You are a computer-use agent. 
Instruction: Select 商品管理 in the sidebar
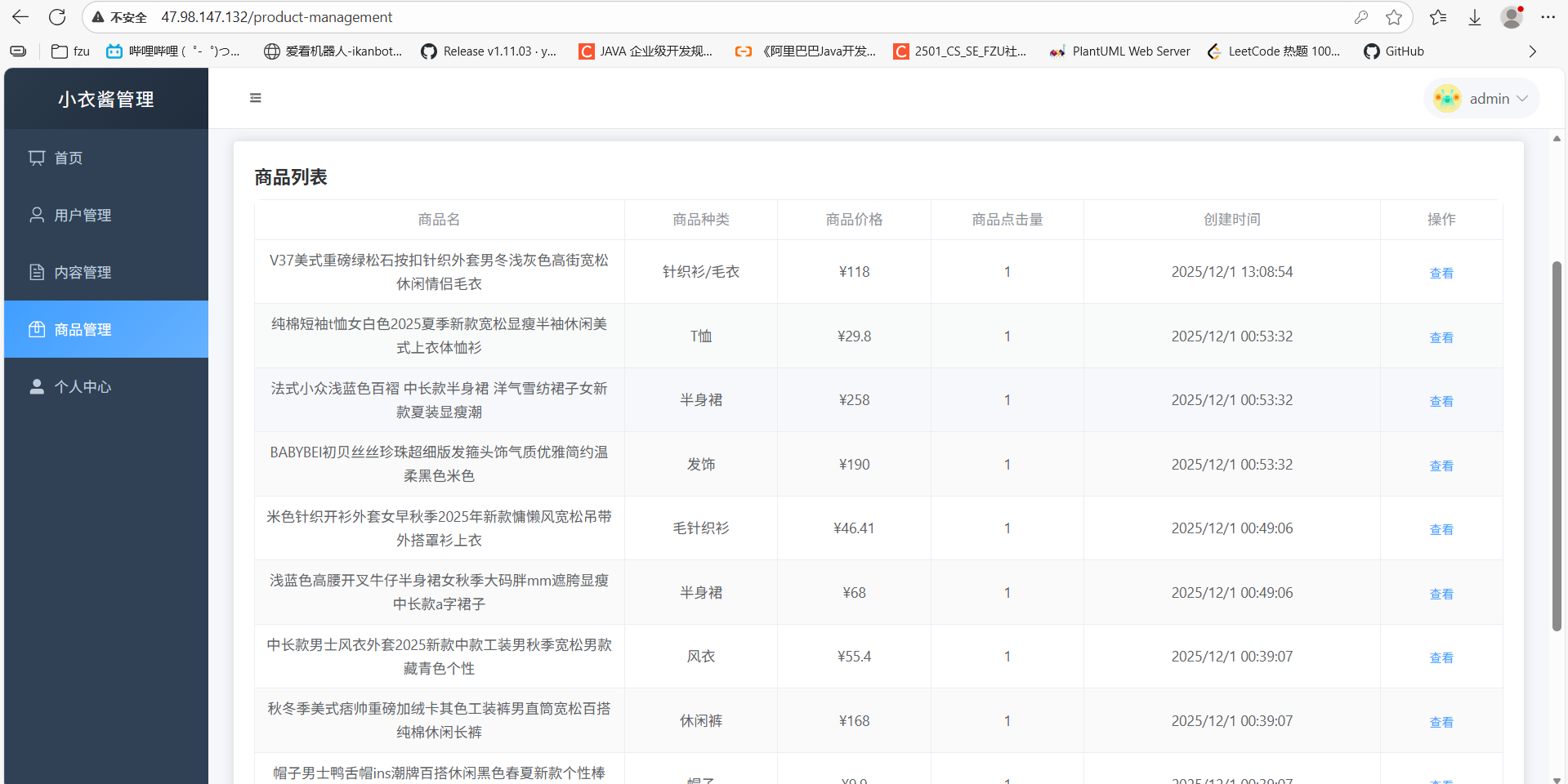tap(106, 329)
